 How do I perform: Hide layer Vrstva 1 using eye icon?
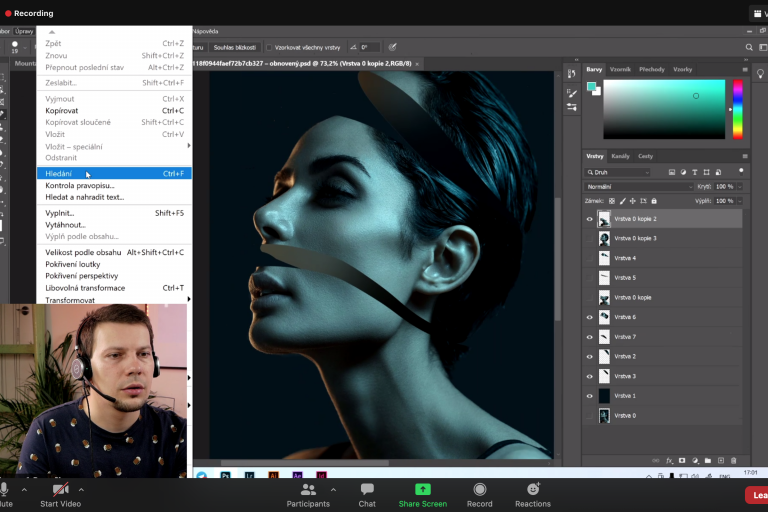click(x=590, y=396)
